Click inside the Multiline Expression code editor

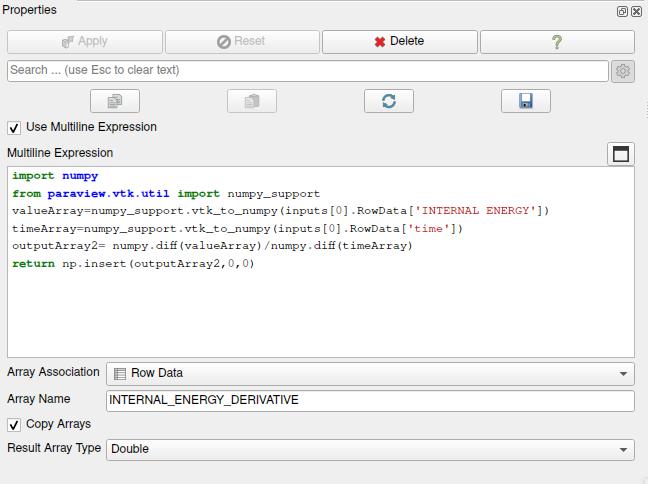pos(321,262)
